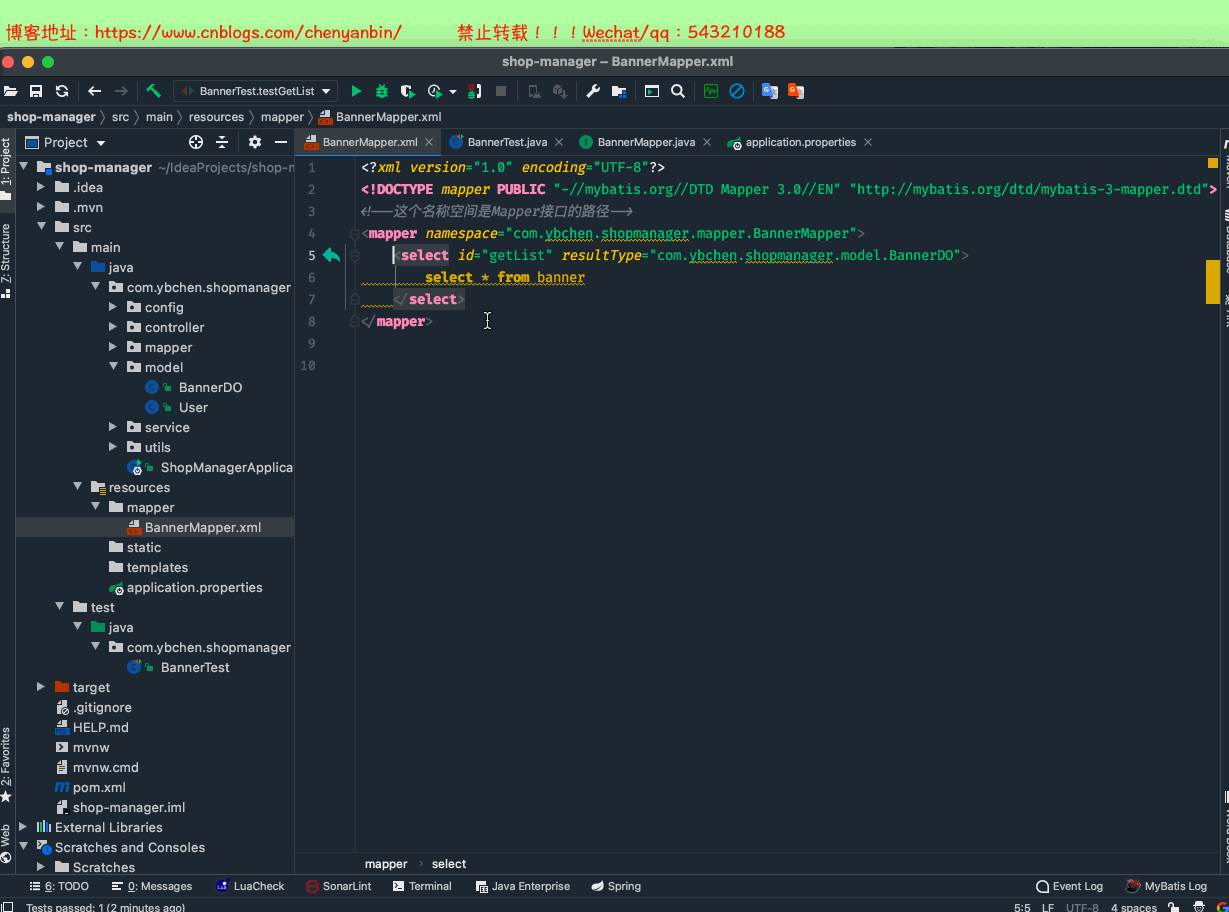The image size is (1229, 912).
Task: Click the Save All toolbar icon
Action: point(36,91)
